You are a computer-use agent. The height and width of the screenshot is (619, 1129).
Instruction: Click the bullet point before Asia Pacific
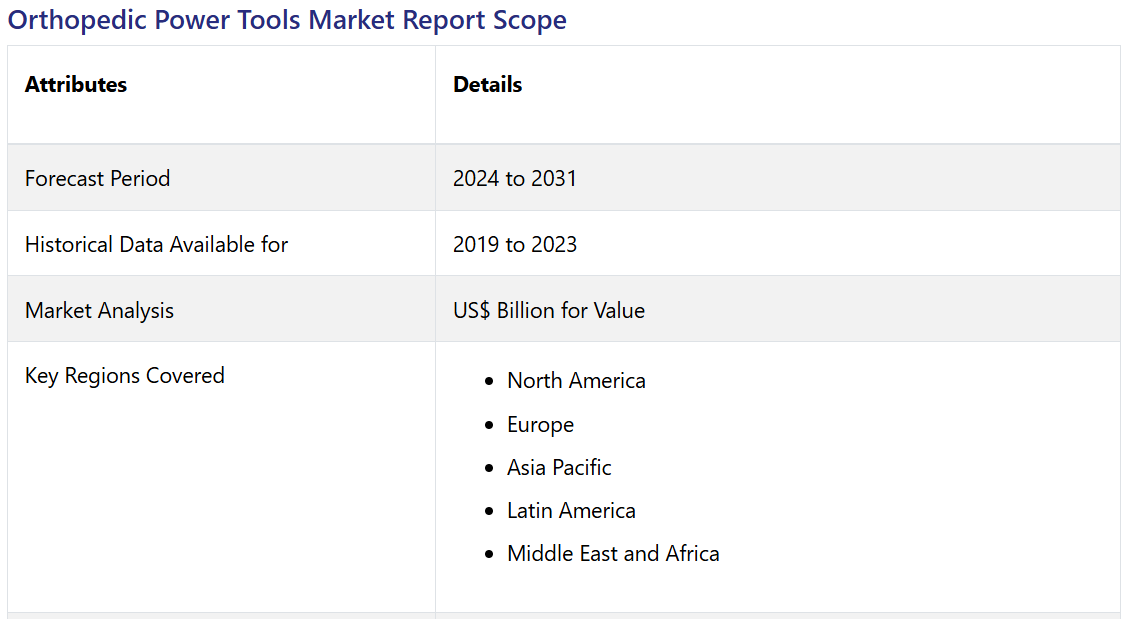(x=488, y=468)
